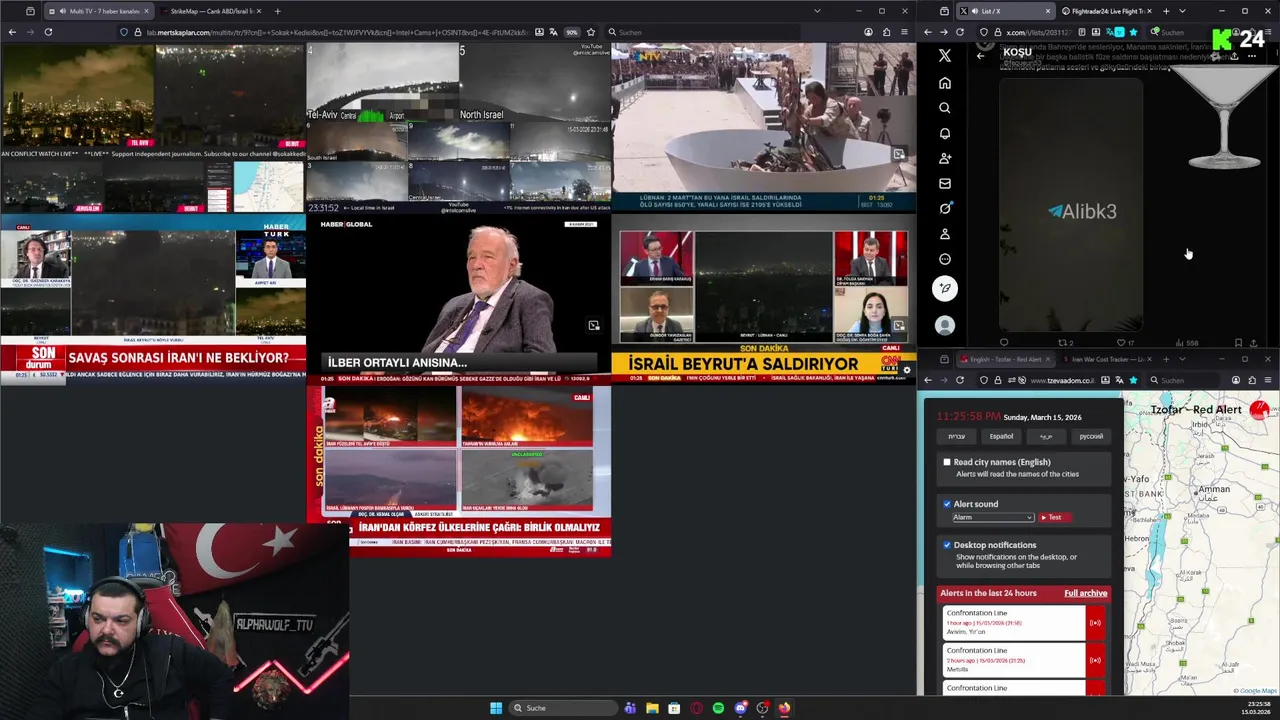
Task: Open X More circle icon in sidebar
Action: point(945,259)
